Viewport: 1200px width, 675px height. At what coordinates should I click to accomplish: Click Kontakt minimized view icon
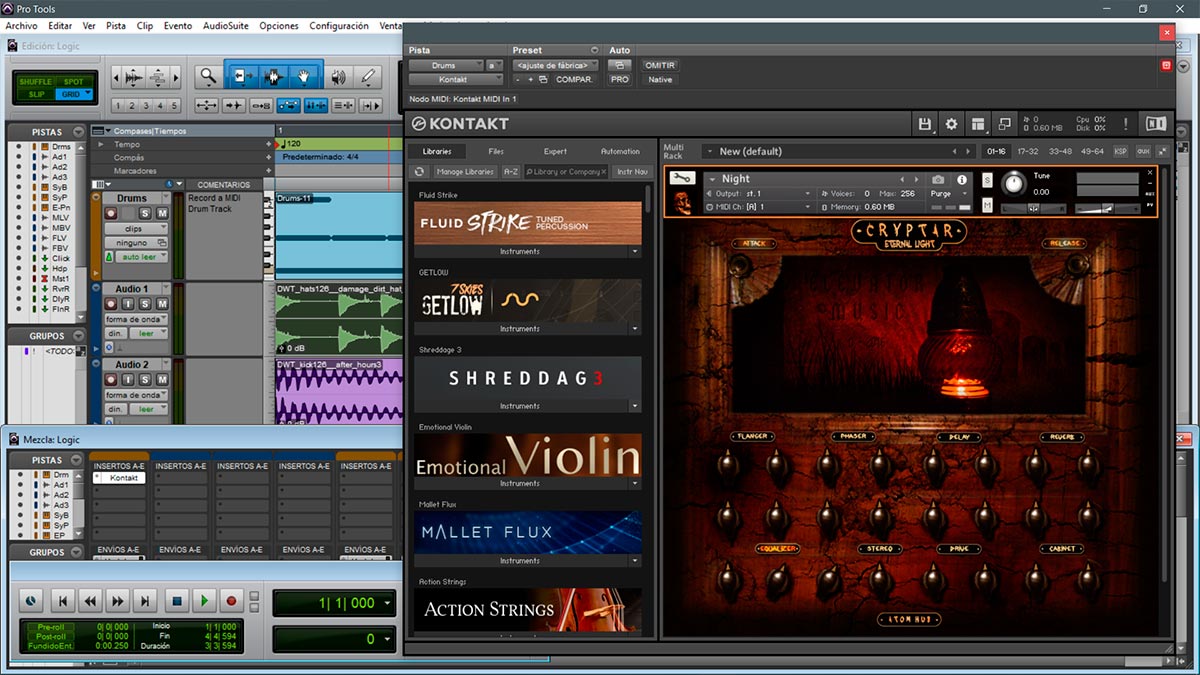(x=1004, y=124)
